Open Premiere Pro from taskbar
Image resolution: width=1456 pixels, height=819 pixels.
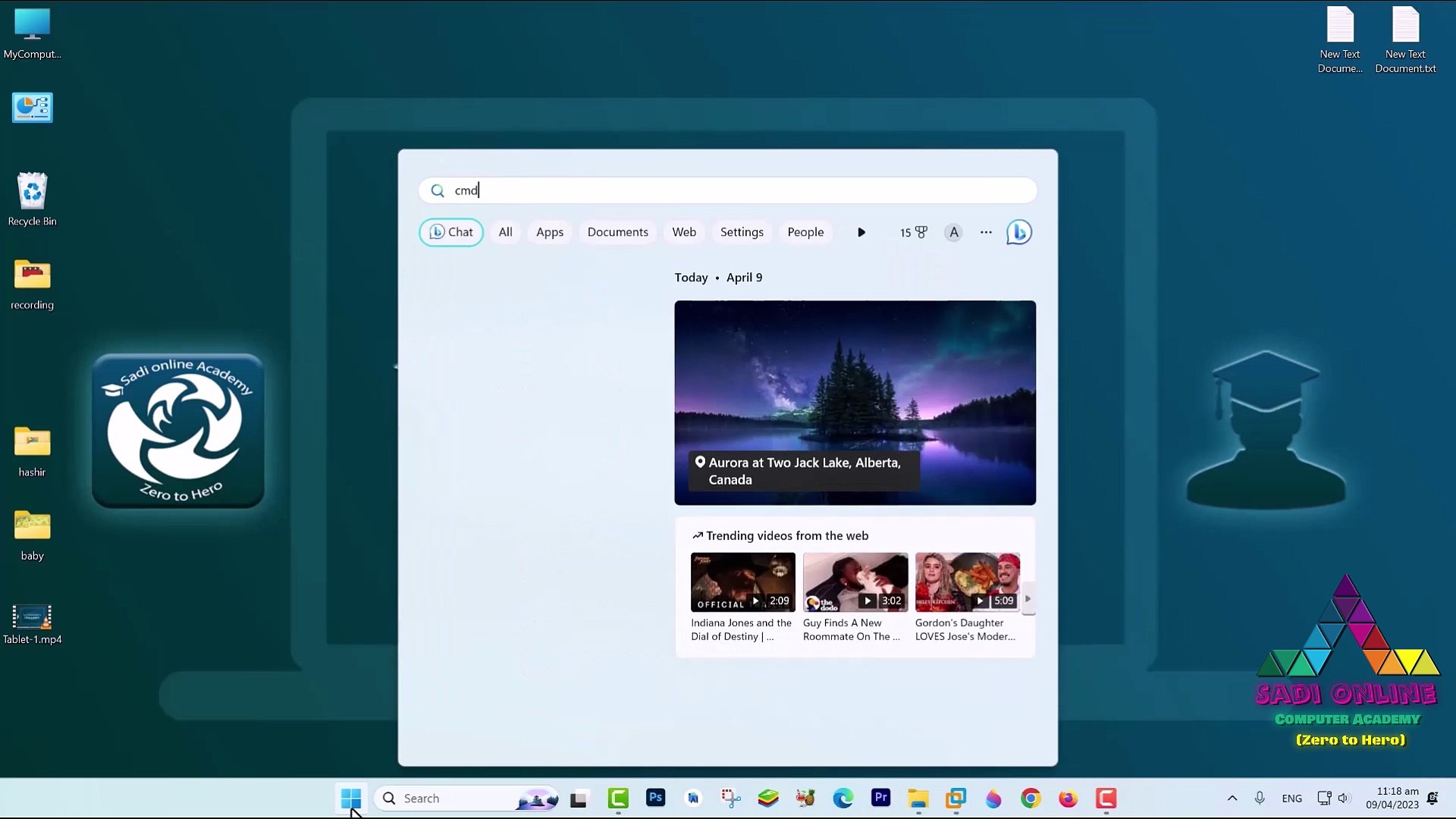pyautogui.click(x=880, y=798)
